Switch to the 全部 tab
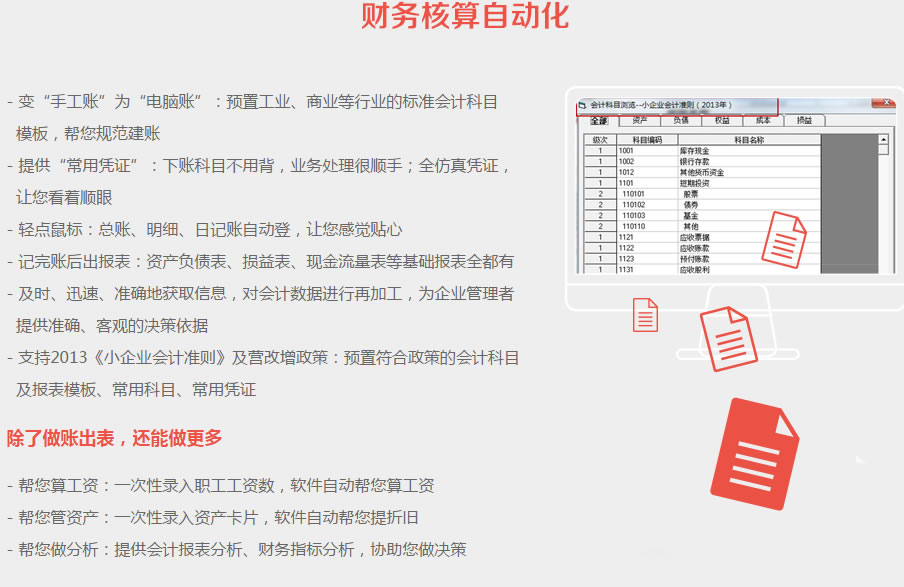Viewport: 904px width, 587px height. [x=600, y=121]
